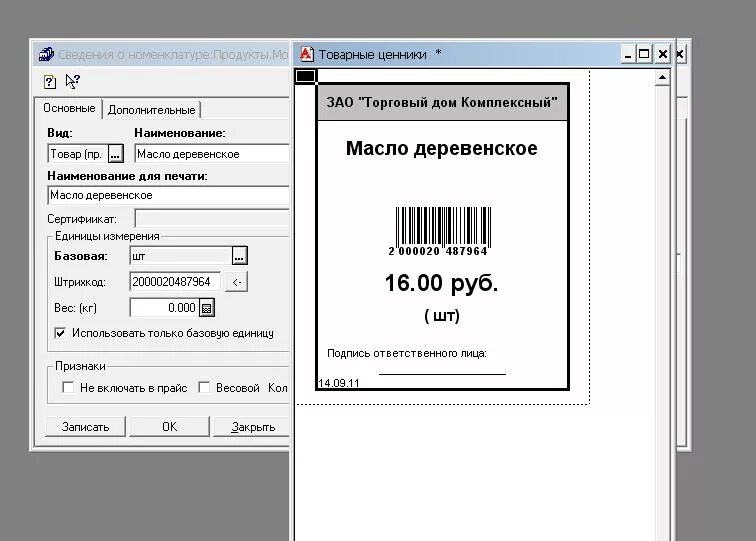Click the Товарные ценники document icon
The width and height of the screenshot is (756, 541).
pos(307,54)
